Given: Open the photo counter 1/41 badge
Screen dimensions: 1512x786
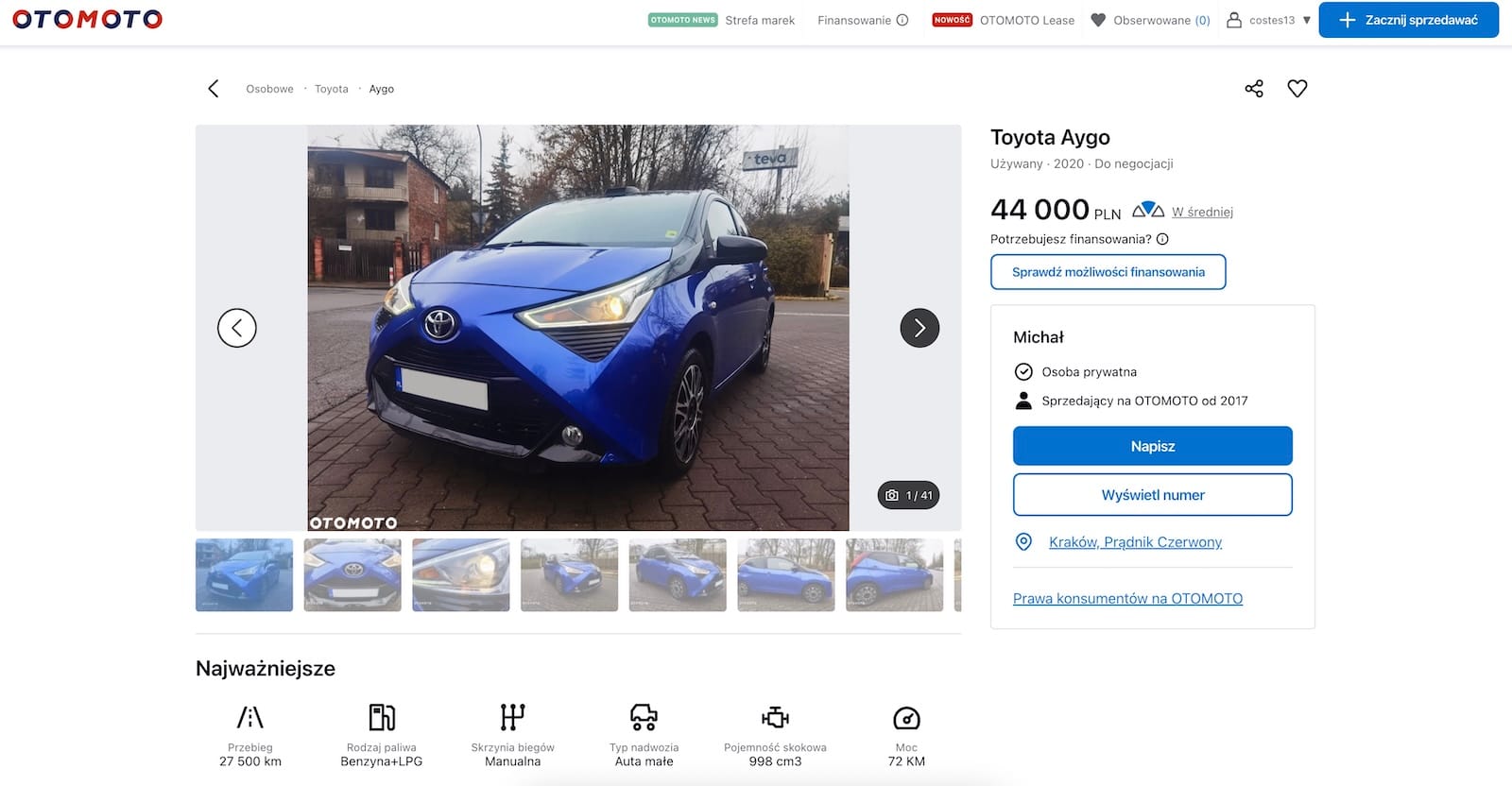Looking at the screenshot, I should tap(909, 495).
